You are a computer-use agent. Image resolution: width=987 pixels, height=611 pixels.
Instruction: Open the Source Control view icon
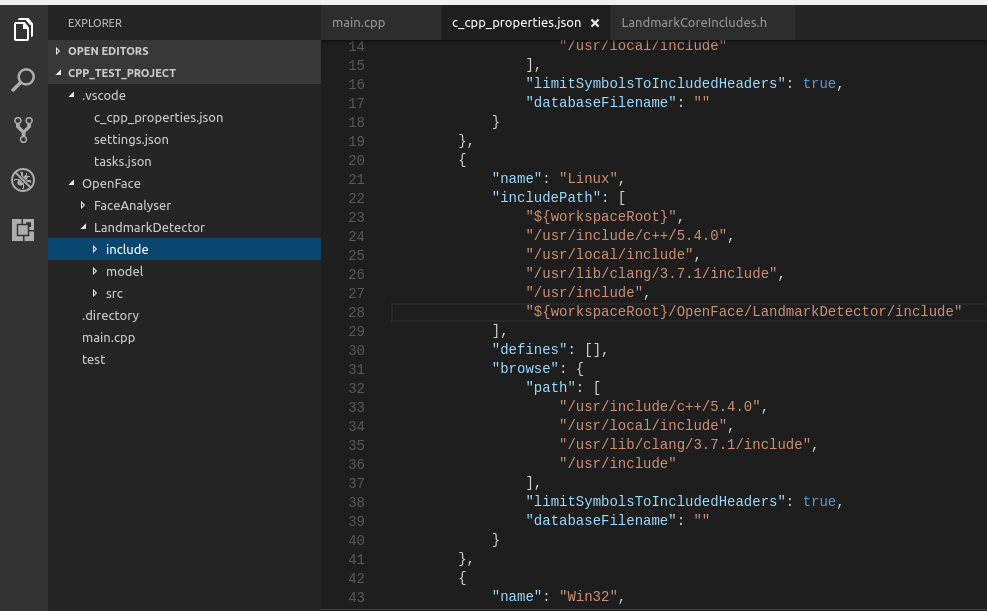tap(23, 129)
